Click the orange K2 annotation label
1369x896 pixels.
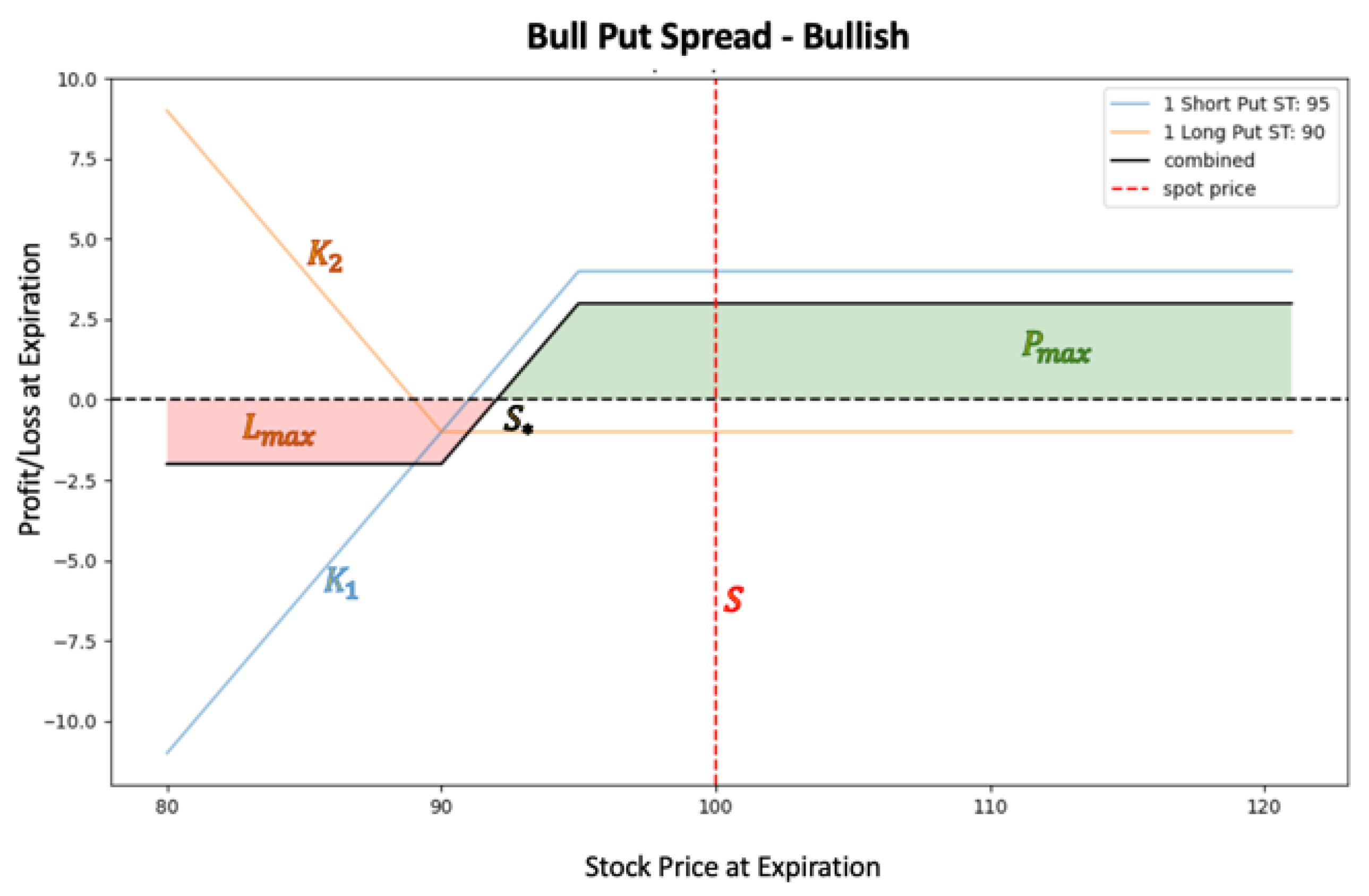[325, 254]
